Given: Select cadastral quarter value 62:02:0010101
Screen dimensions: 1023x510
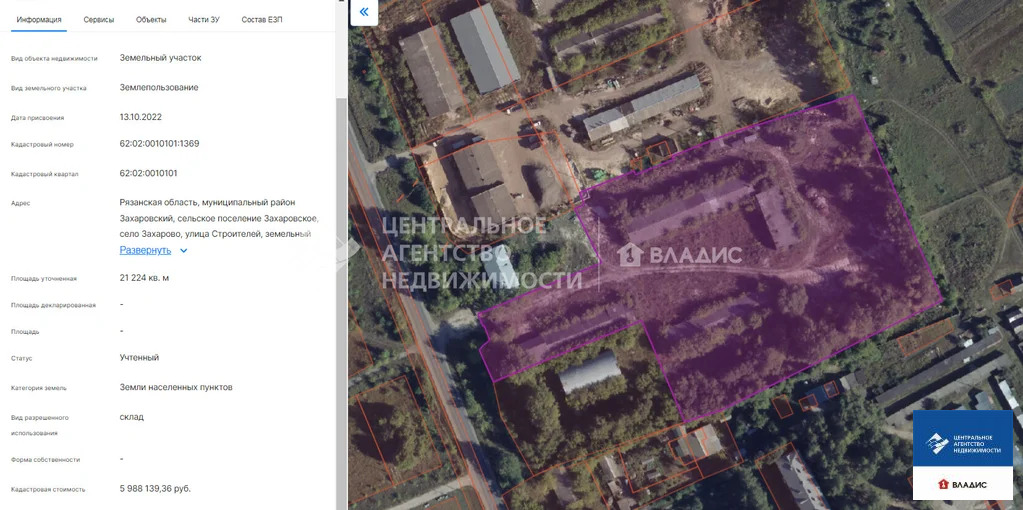Looking at the screenshot, I should 148,173.
